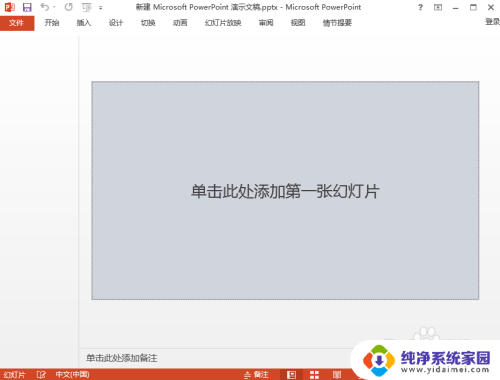
Task: Switch to Slide Sorter view icon
Action: tap(314, 375)
